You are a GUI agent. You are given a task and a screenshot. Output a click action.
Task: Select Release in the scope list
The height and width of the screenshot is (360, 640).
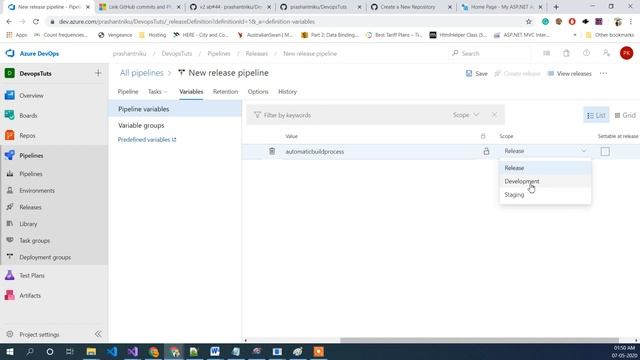coord(545,168)
